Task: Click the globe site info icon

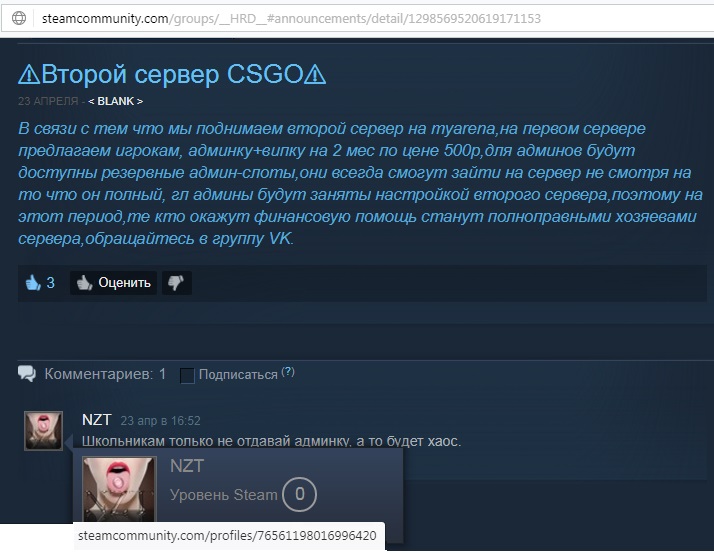Action: click(18, 19)
